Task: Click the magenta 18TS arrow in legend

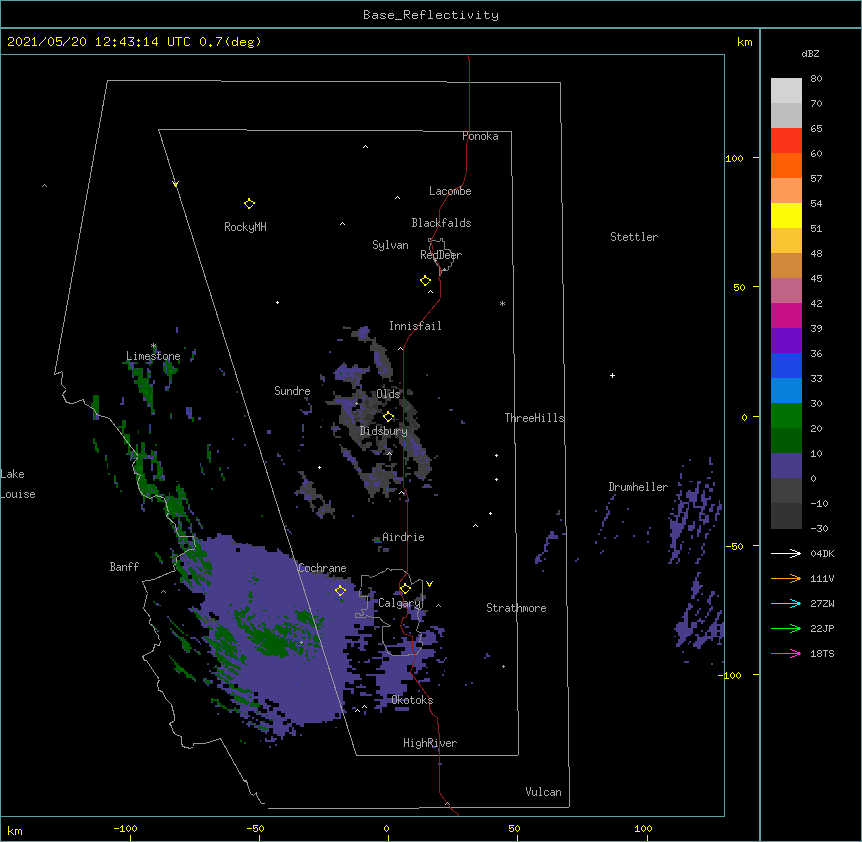Action: click(786, 653)
